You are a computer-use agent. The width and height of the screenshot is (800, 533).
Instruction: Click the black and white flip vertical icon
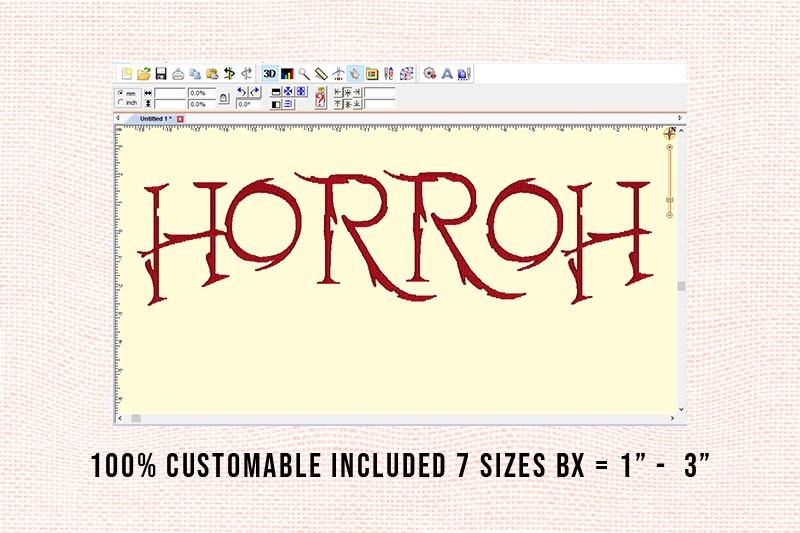(276, 92)
